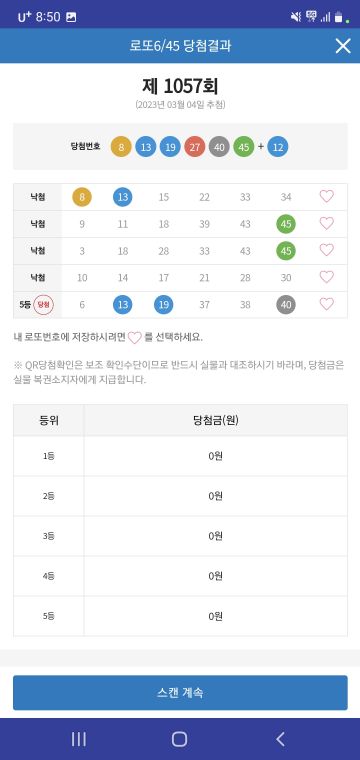The image size is (360, 760).
Task: Tap the red 당첨 badge on 5등 row
Action: (44, 304)
